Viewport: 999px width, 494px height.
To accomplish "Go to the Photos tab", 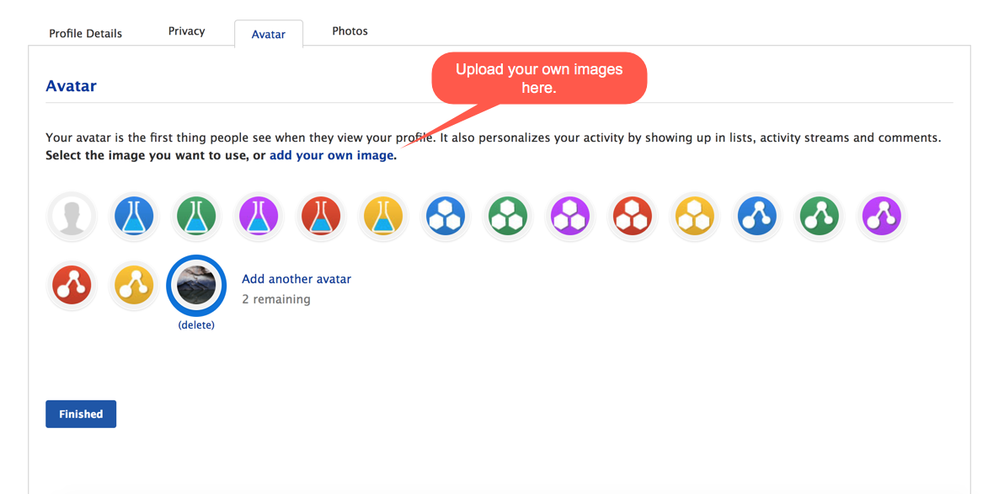I will [x=350, y=31].
